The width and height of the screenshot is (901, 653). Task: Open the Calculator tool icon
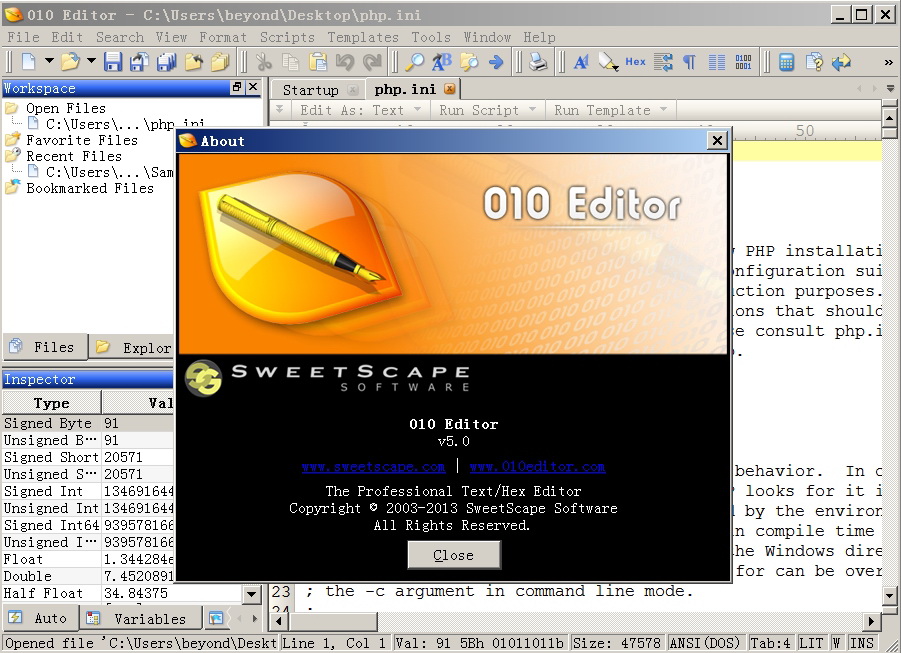point(787,62)
